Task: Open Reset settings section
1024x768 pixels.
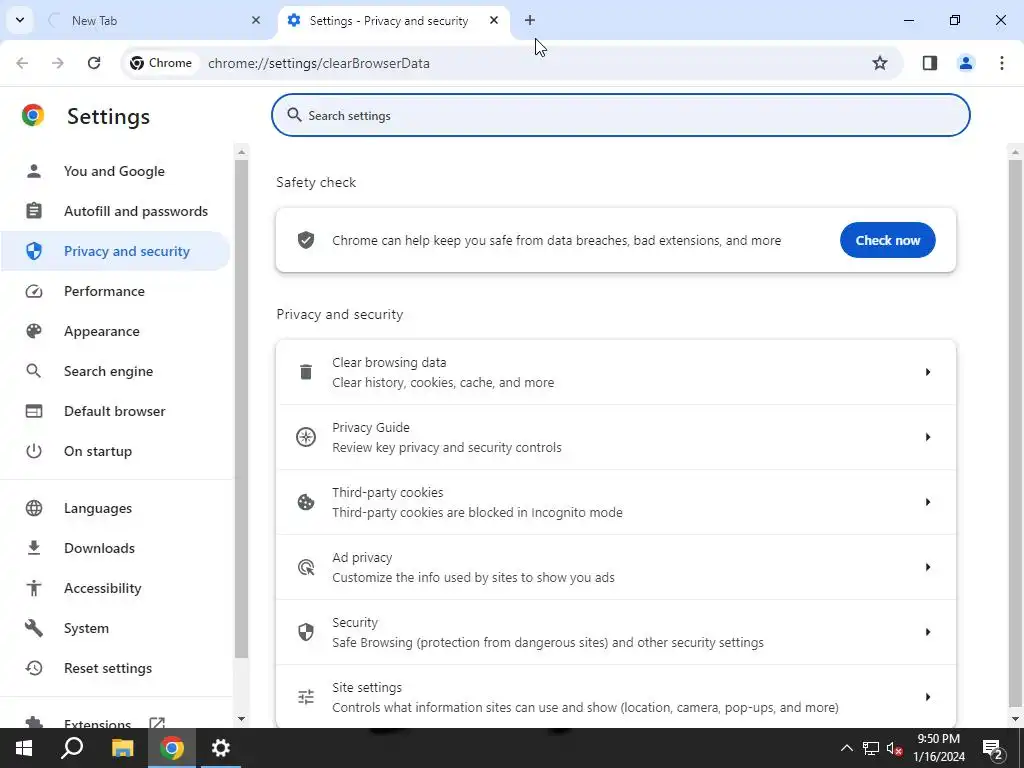Action: tap(116, 668)
